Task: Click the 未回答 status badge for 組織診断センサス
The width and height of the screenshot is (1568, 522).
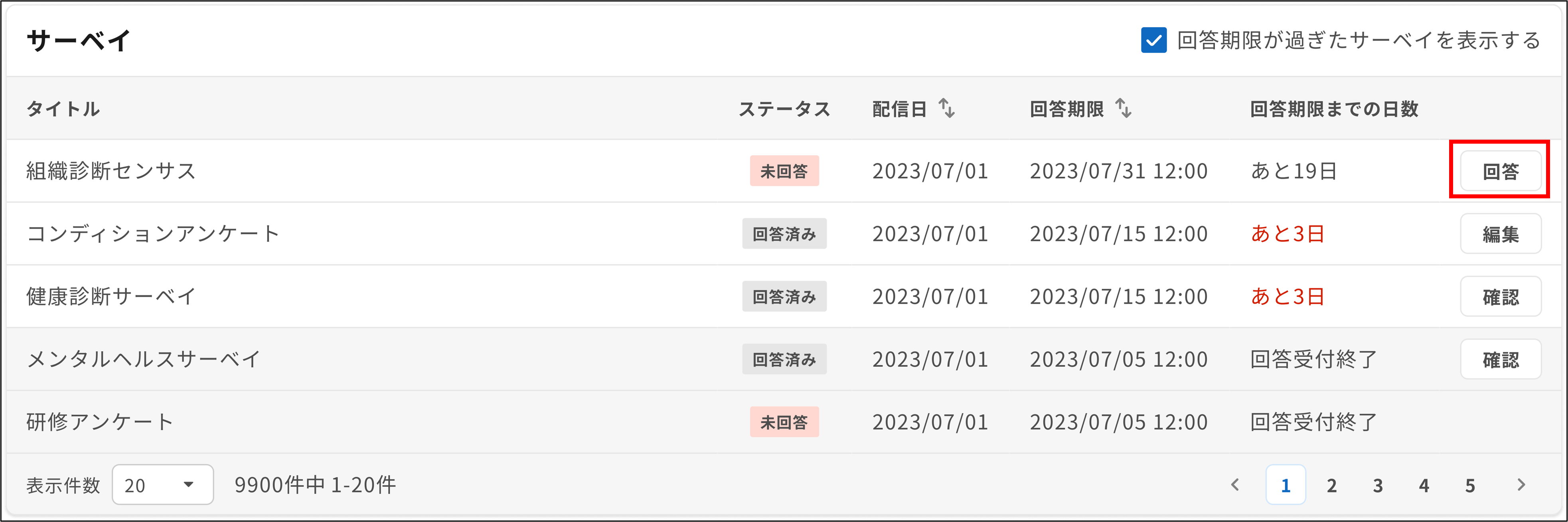Action: coord(784,170)
